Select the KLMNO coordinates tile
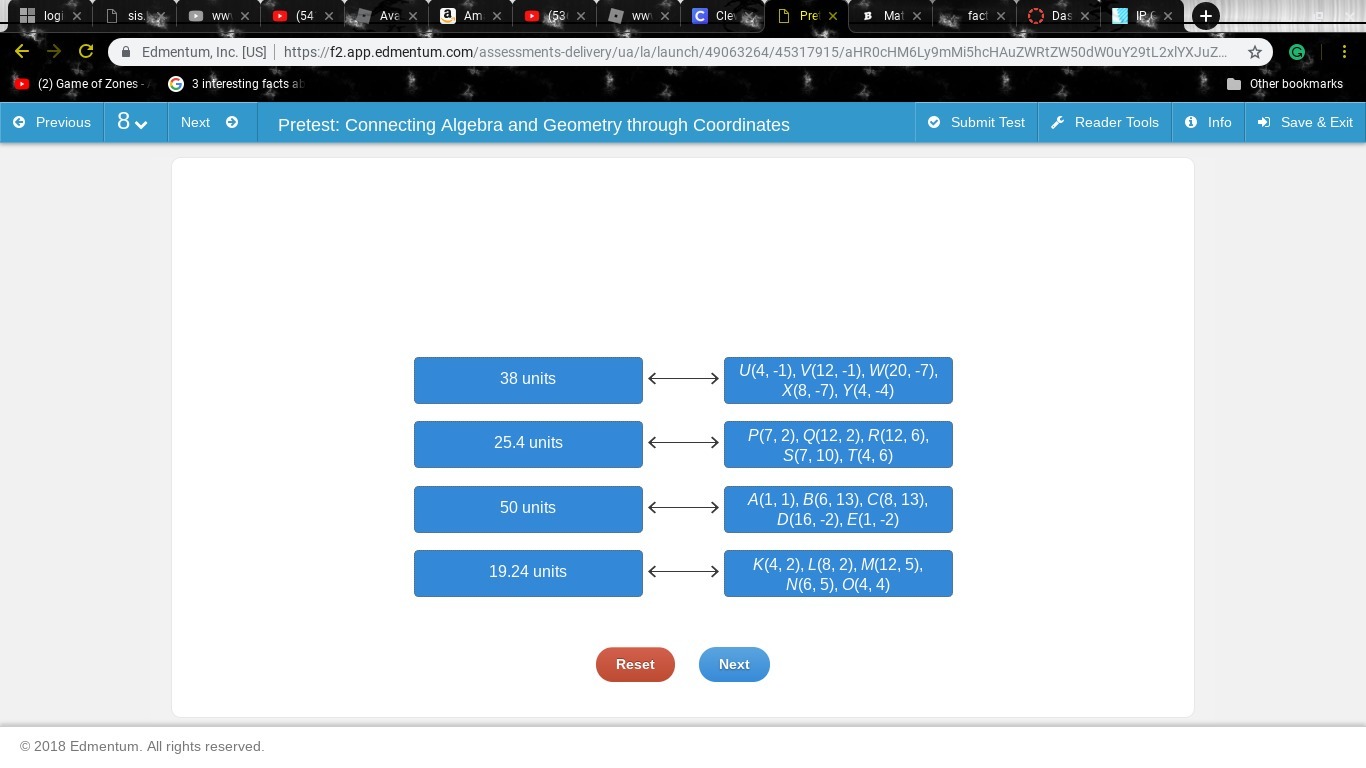Viewport: 1366px width, 768px height. point(838,573)
